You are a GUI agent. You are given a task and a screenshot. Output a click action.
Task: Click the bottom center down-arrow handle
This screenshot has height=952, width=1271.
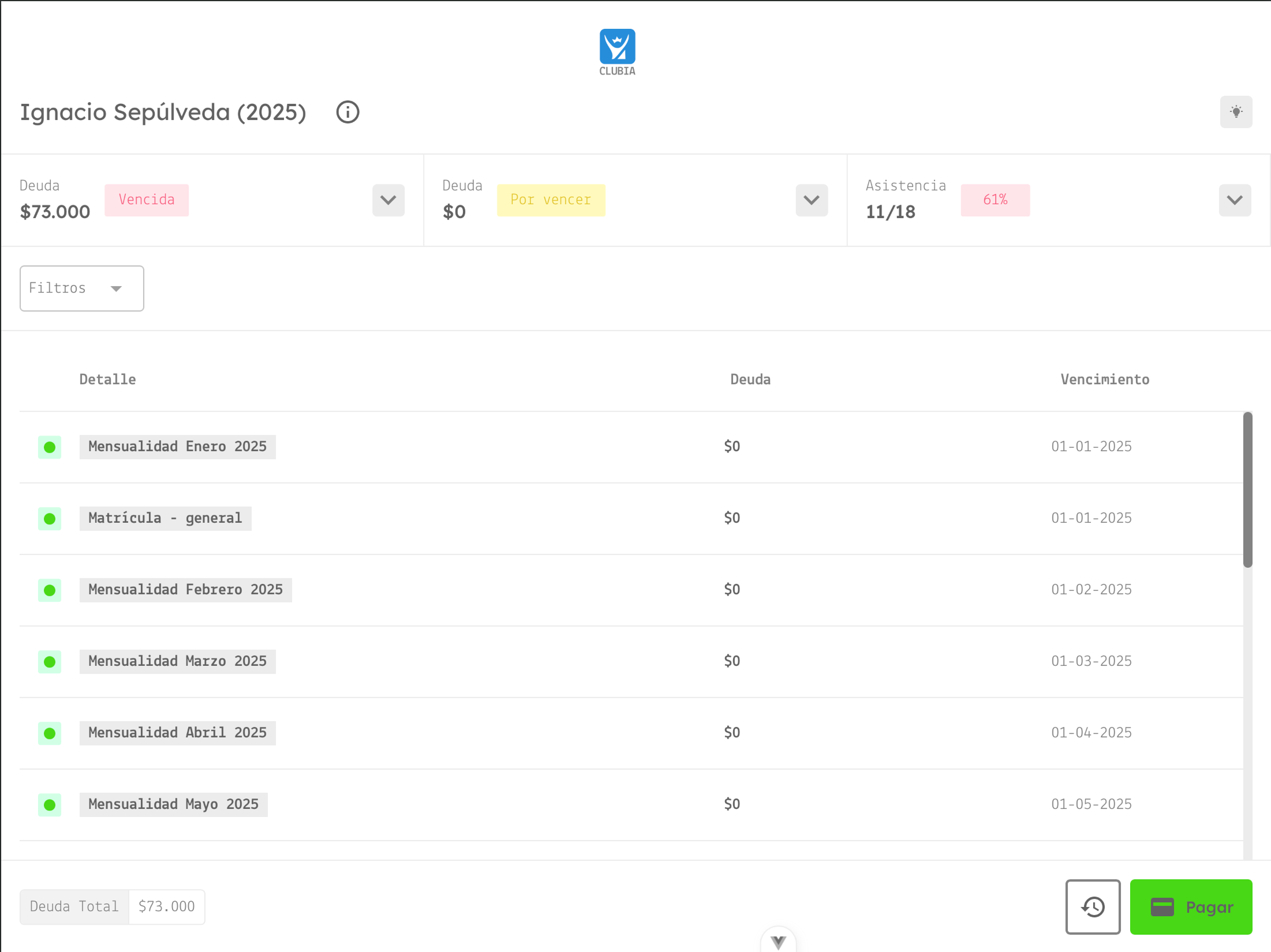point(778,941)
